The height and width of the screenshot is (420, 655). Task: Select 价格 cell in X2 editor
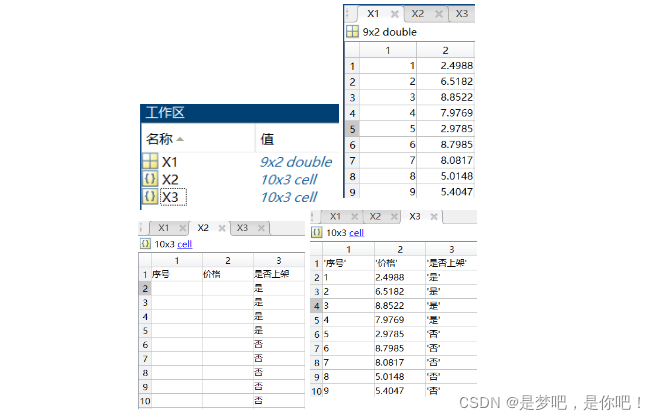coord(228,274)
